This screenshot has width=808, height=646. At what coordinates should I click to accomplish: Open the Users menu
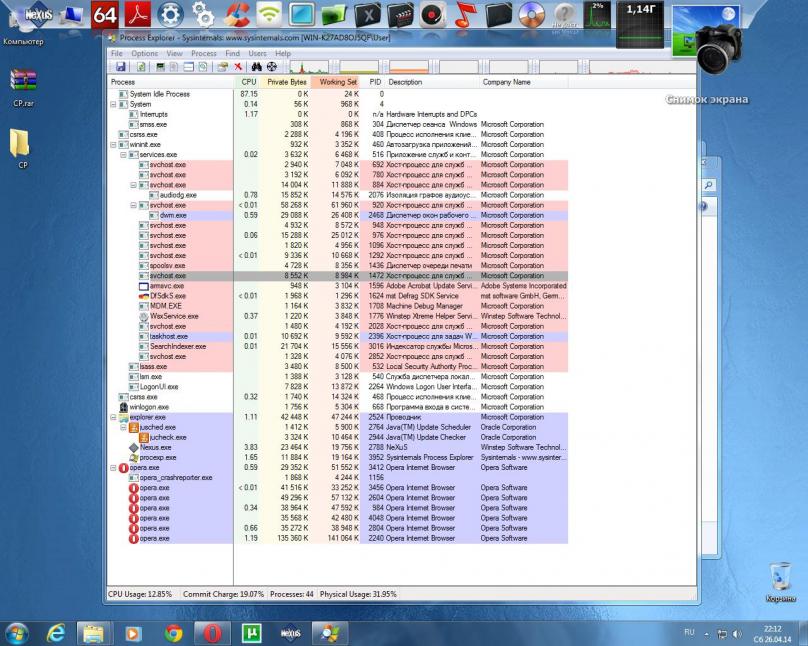[x=257, y=53]
